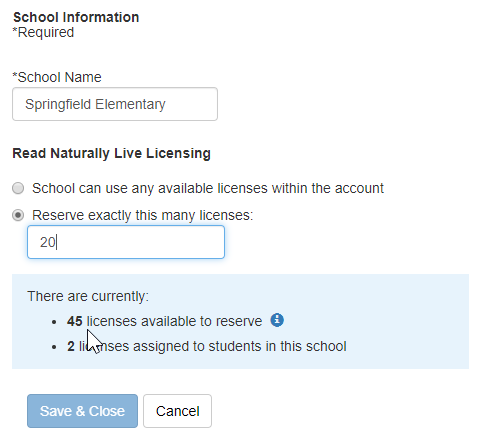Click the '*School Name' field label

point(57,77)
